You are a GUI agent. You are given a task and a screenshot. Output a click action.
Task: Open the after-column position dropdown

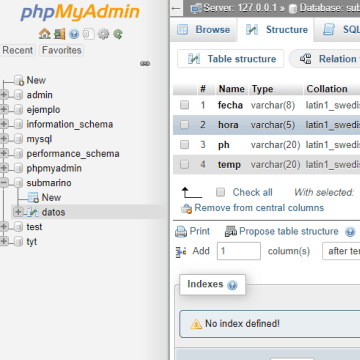tap(341, 251)
